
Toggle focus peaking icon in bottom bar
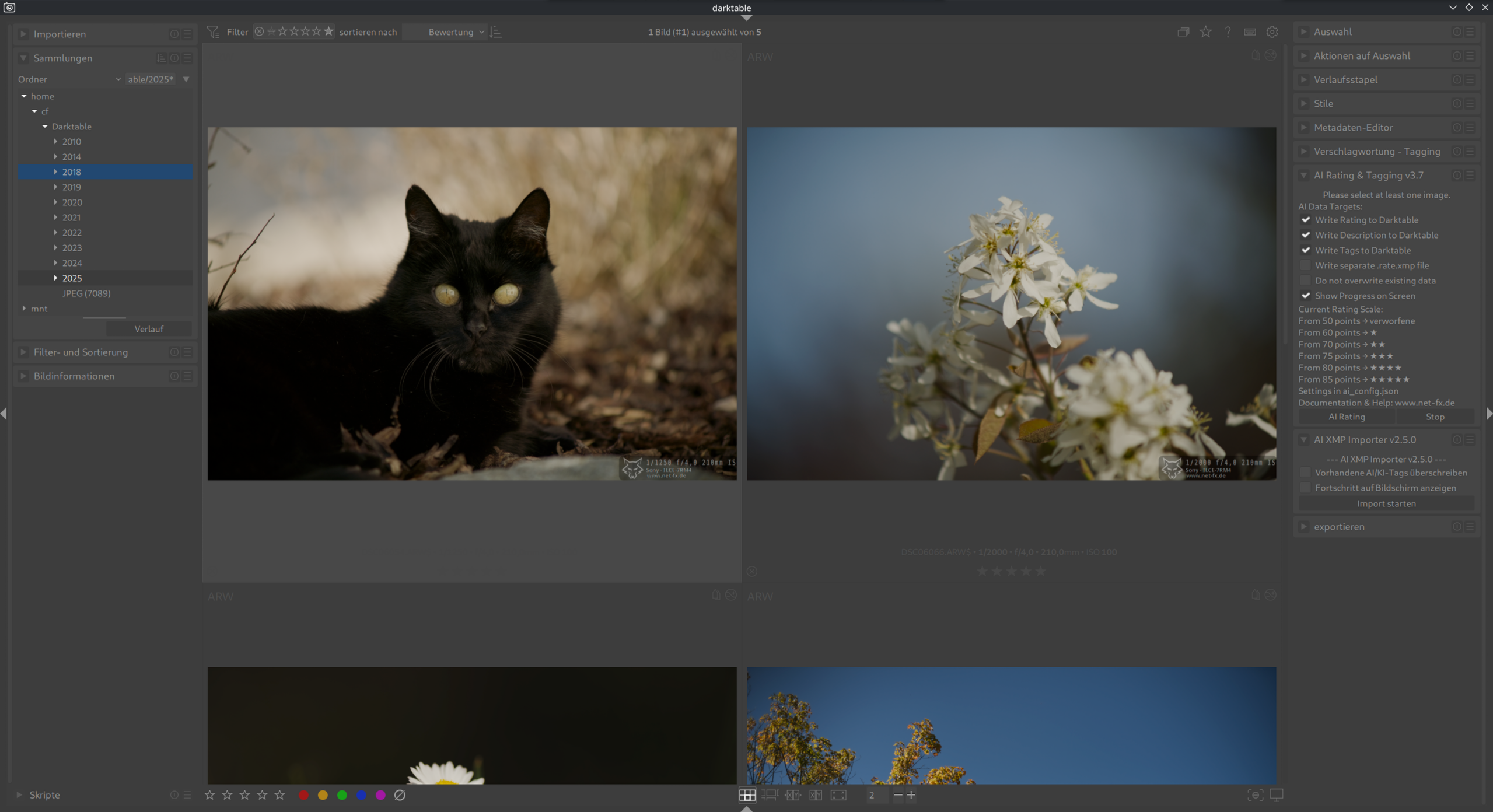tap(1255, 795)
